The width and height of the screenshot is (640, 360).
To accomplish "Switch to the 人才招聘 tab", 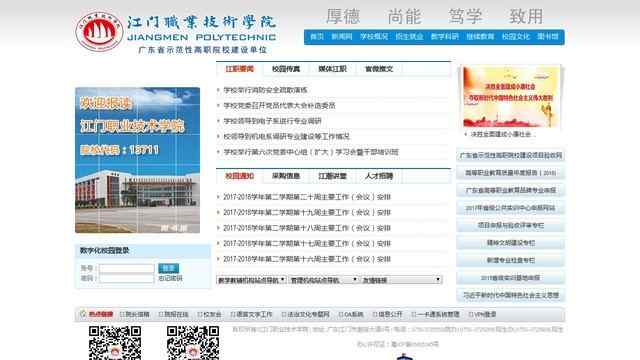I will pos(379,176).
